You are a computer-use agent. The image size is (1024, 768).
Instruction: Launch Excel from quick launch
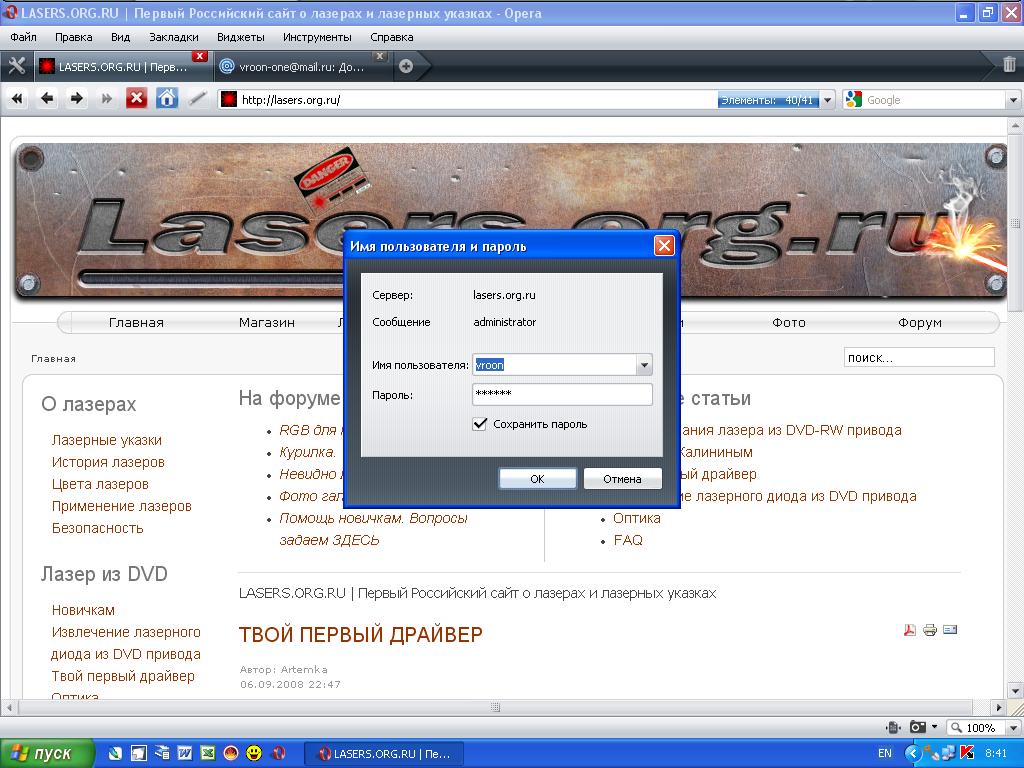pos(208,754)
